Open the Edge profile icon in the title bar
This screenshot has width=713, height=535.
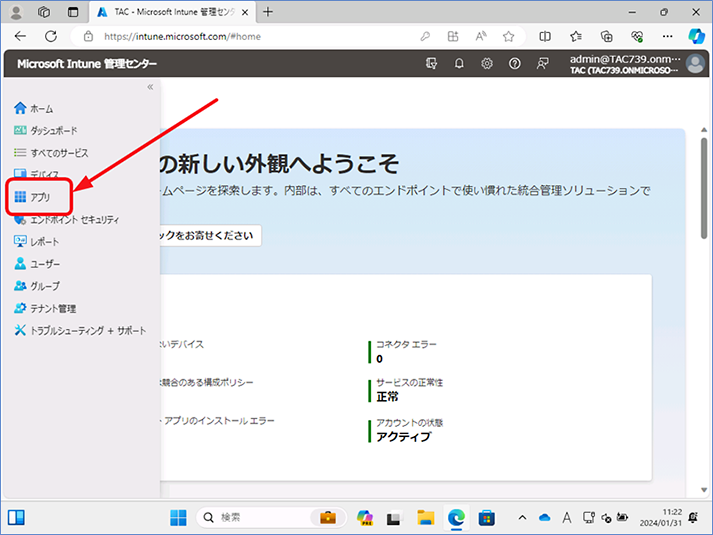coord(16,12)
